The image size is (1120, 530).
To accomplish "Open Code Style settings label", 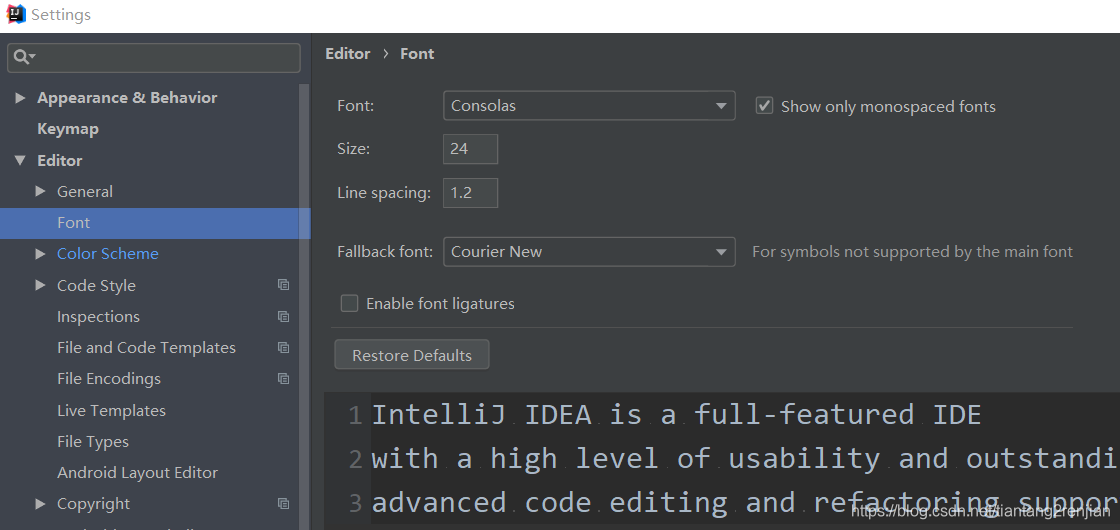I will coord(96,285).
